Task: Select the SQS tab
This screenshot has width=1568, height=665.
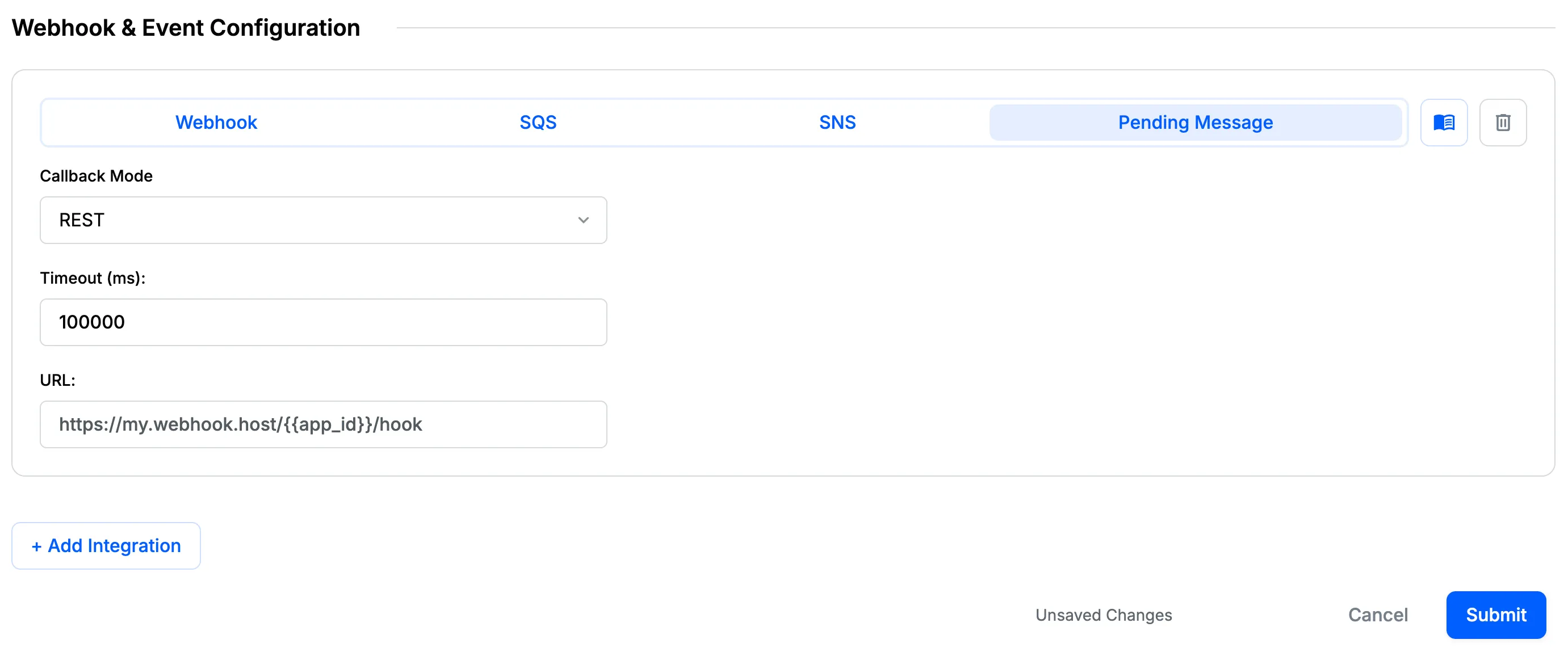Action: coord(538,123)
